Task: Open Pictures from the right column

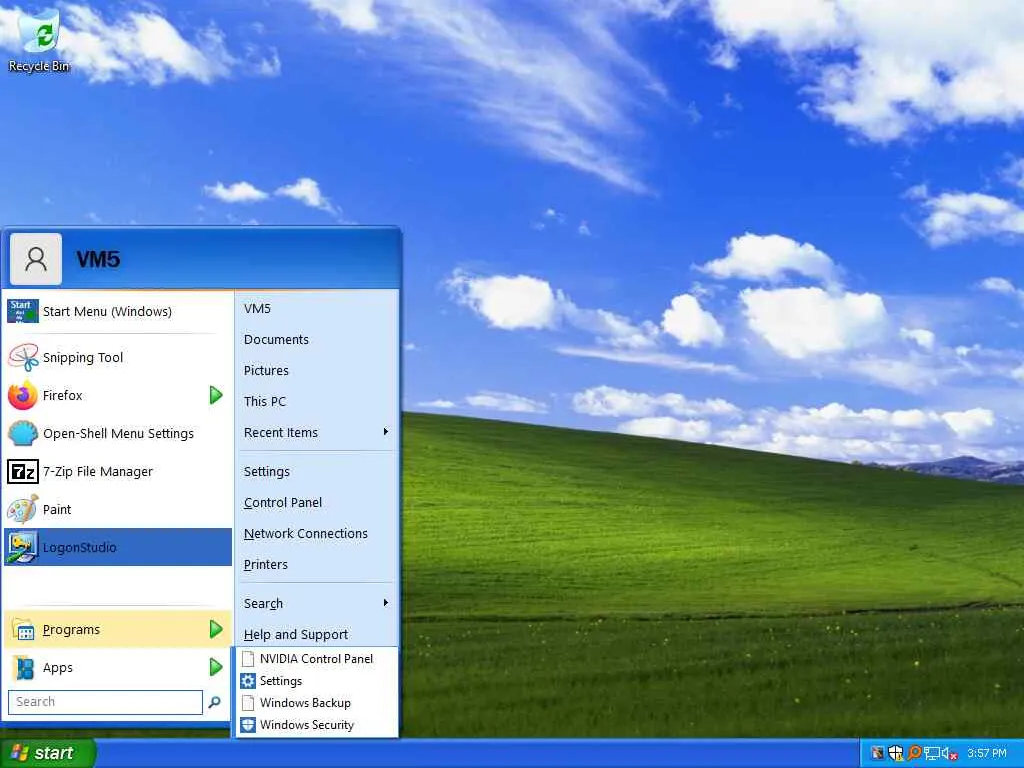Action: [x=266, y=370]
